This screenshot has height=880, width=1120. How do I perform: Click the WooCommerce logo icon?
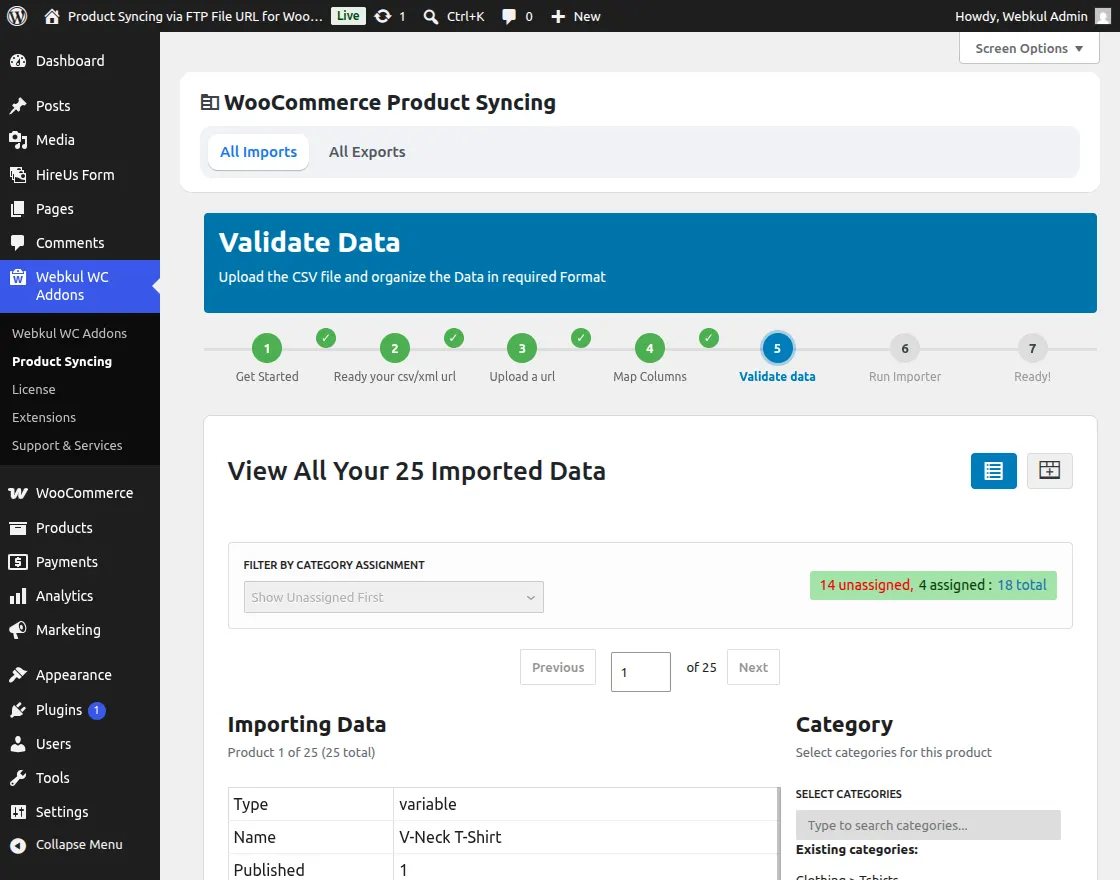(18, 493)
